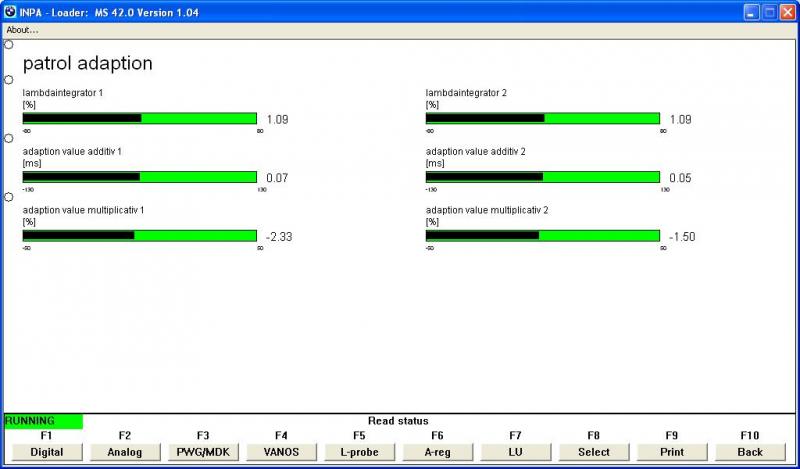Click the F8 Select button
Viewport: 800px width, 469px height.
(x=593, y=452)
